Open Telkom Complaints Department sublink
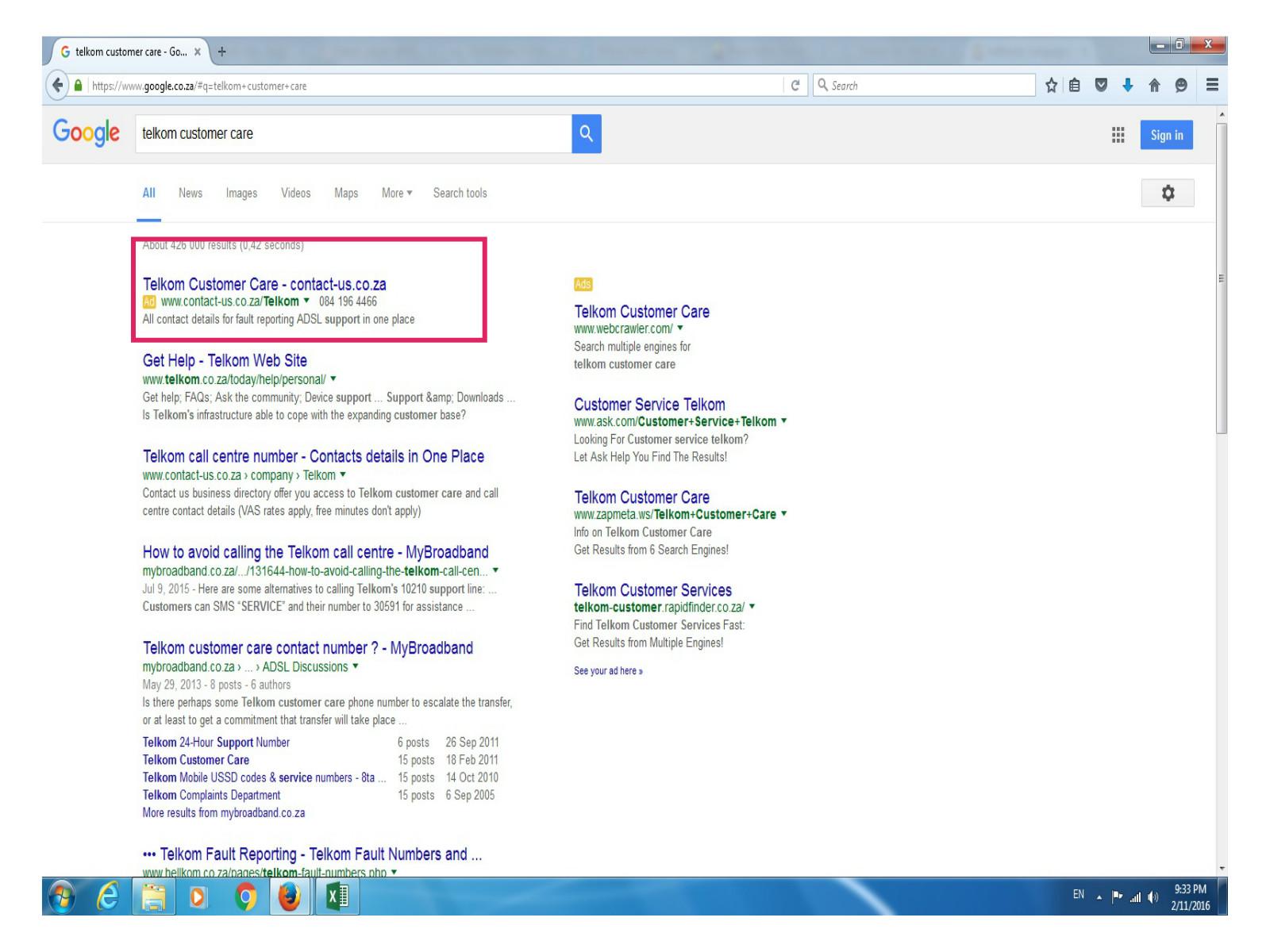 point(211,795)
